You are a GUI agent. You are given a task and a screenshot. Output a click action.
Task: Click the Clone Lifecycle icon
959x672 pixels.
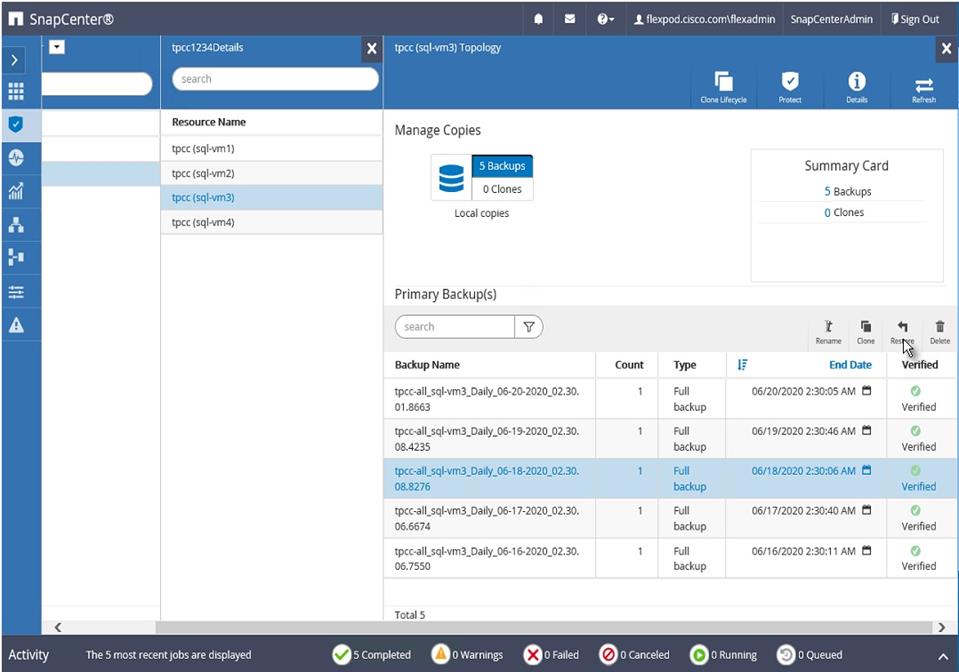[x=724, y=87]
